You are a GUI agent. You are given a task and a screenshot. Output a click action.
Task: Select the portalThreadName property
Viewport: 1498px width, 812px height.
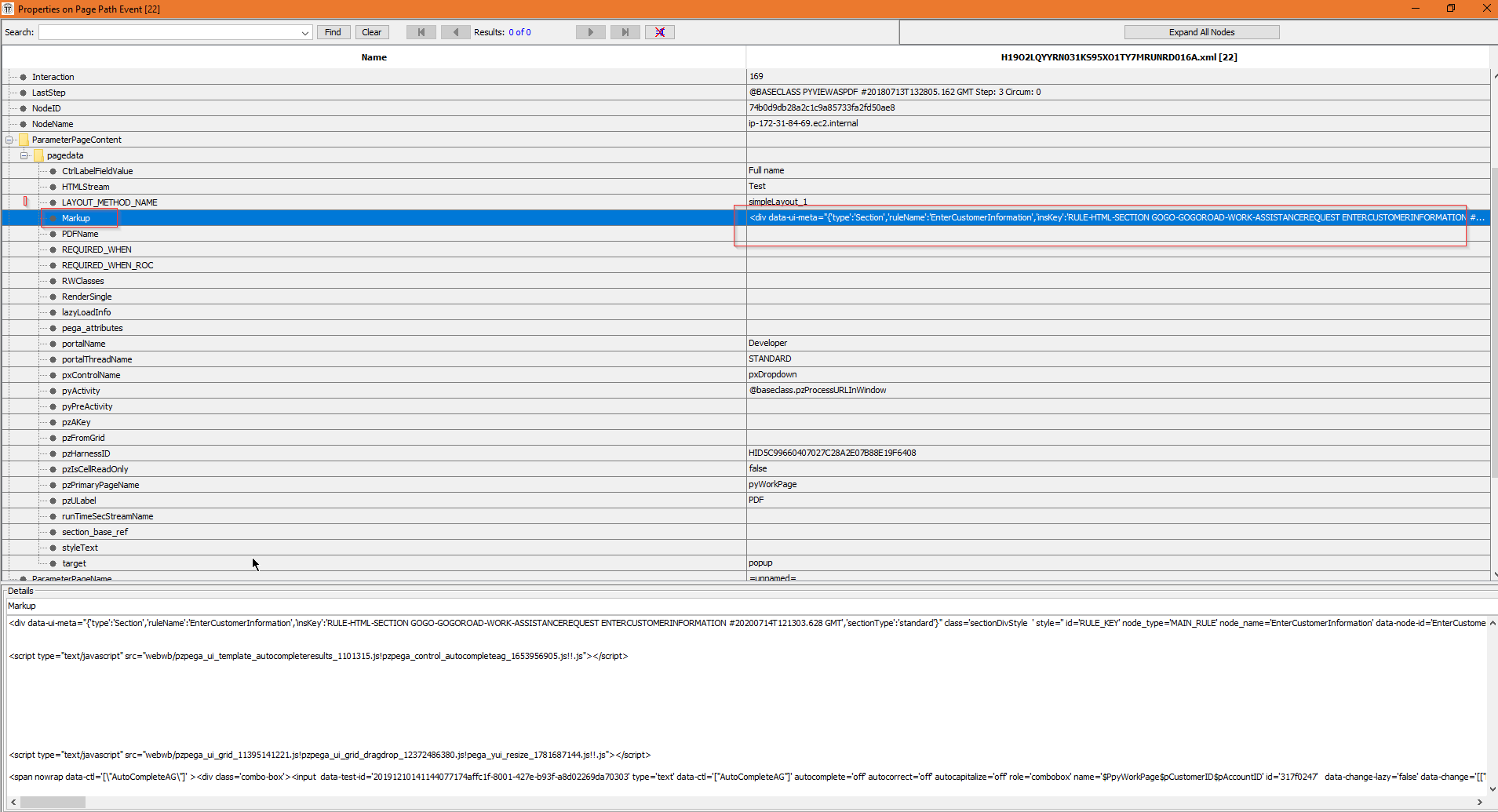coord(97,359)
